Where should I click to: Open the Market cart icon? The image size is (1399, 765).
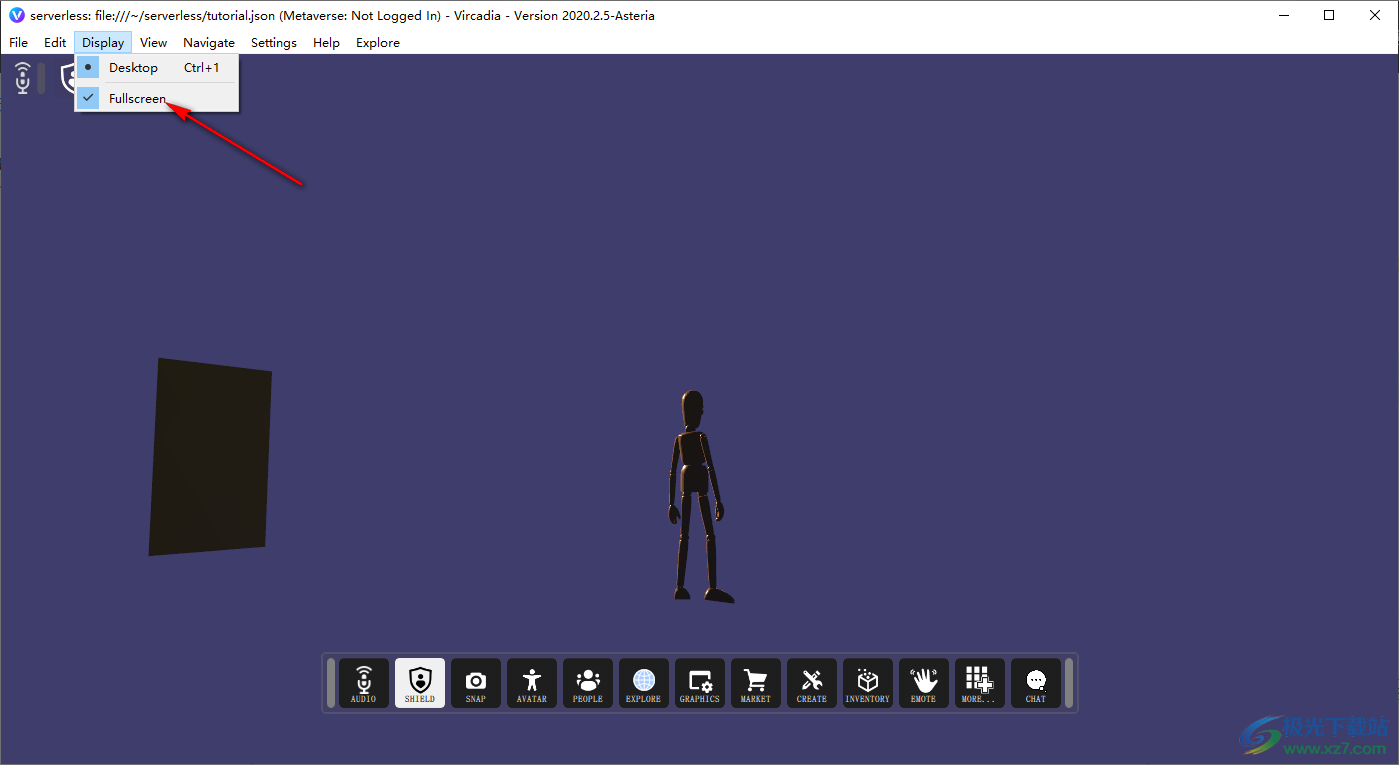point(756,683)
